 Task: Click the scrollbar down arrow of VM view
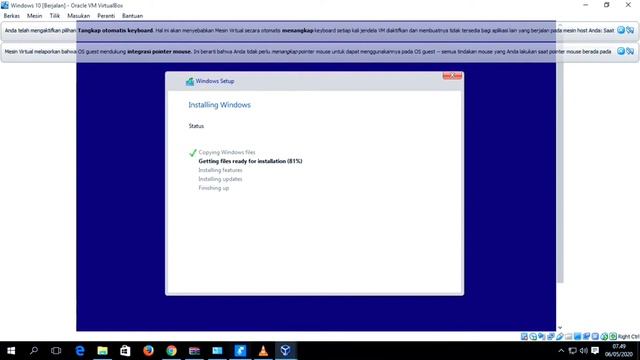coord(560,328)
